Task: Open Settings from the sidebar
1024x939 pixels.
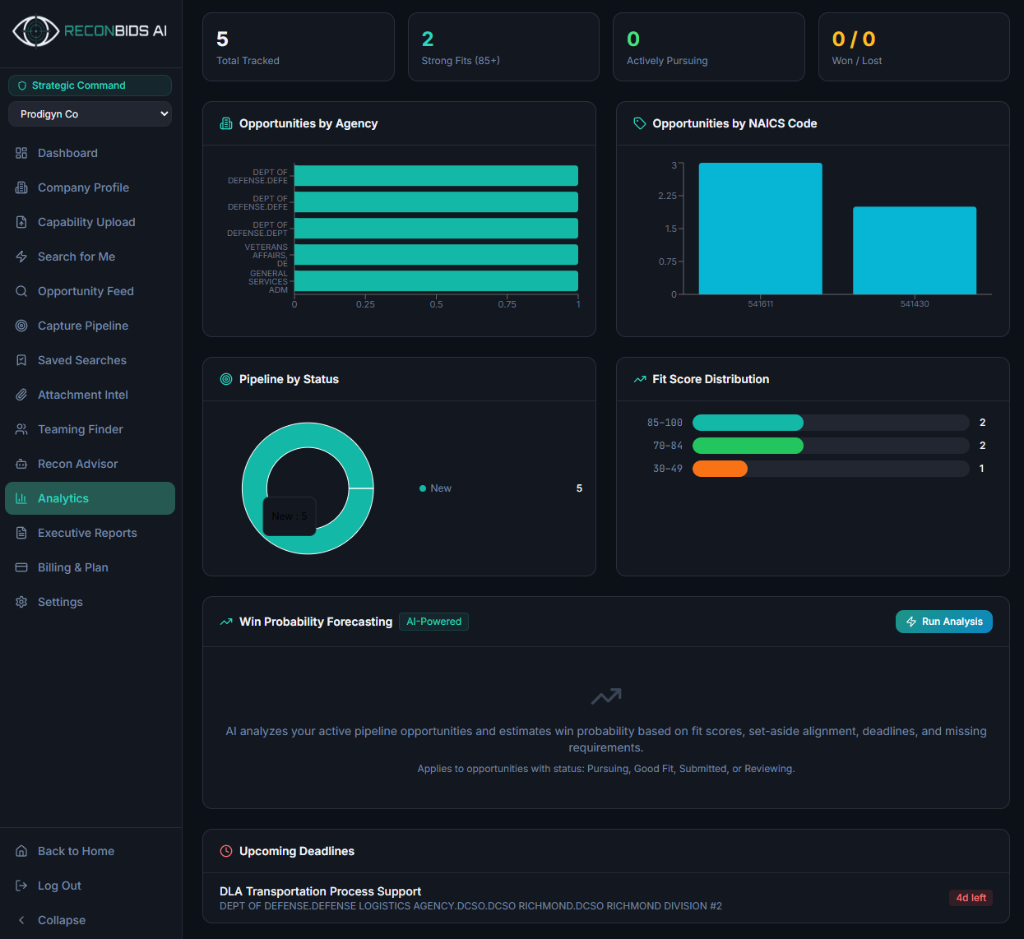Action: point(90,602)
